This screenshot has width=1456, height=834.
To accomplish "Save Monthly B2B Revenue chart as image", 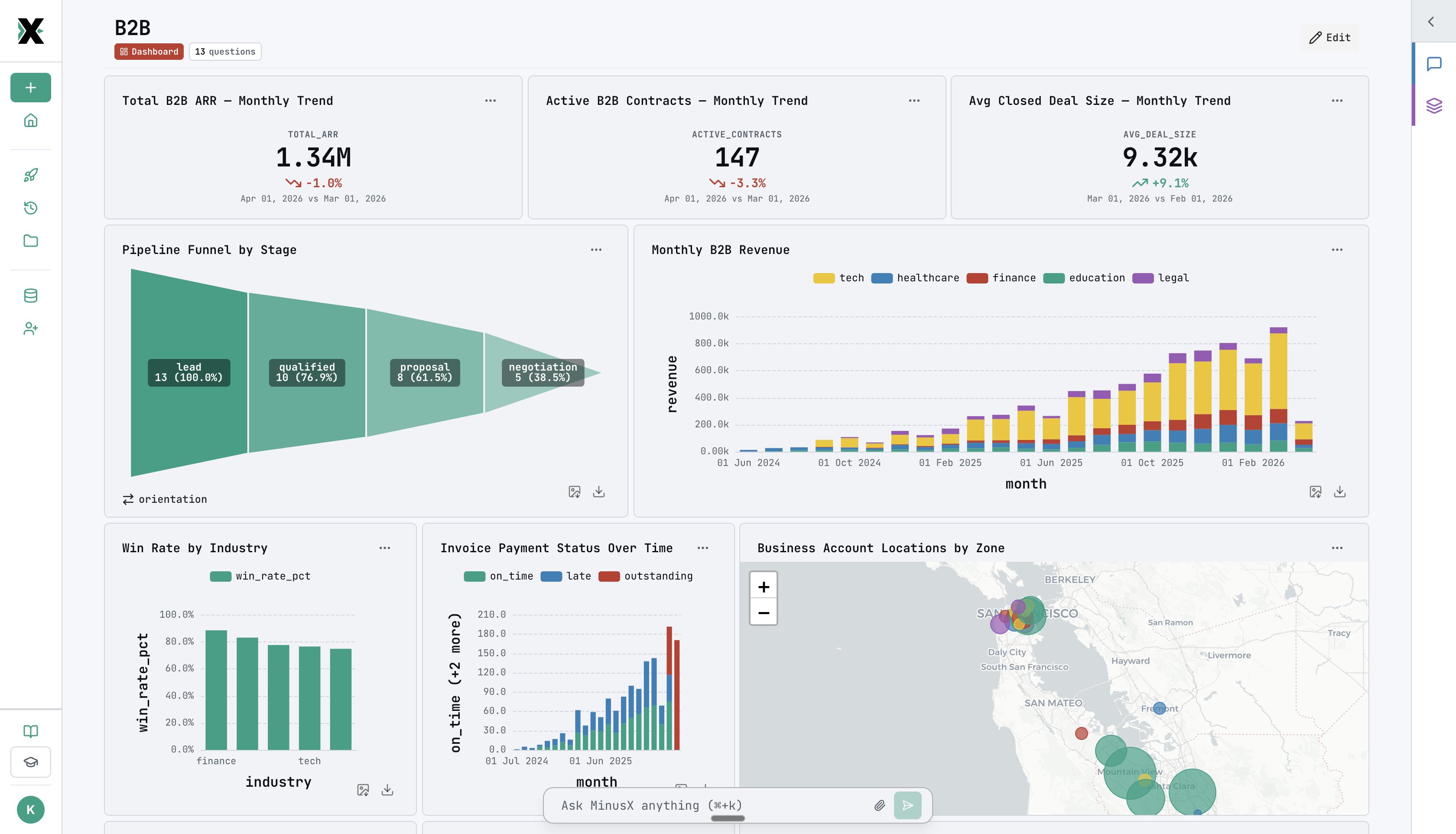I will (x=1315, y=492).
